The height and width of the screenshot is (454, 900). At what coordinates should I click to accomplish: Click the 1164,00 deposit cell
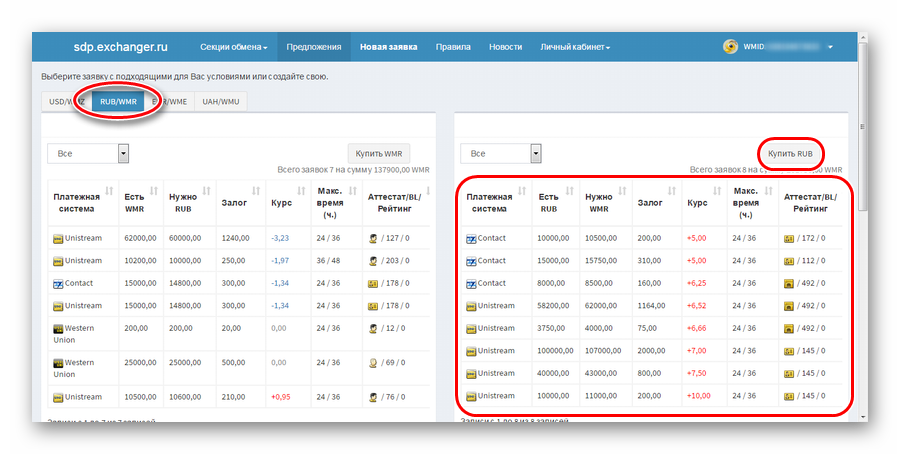651,306
